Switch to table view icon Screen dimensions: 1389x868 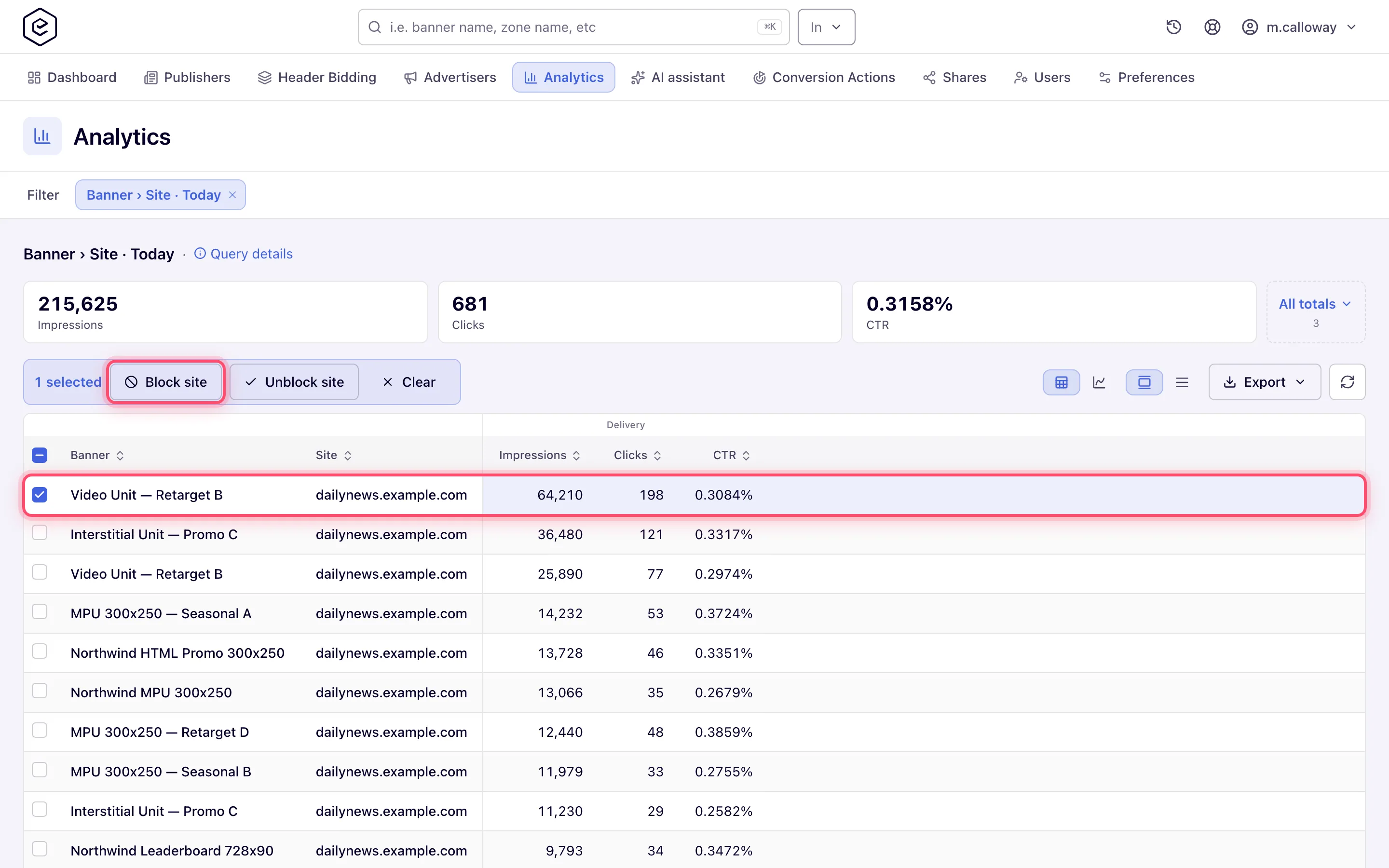point(1061,382)
